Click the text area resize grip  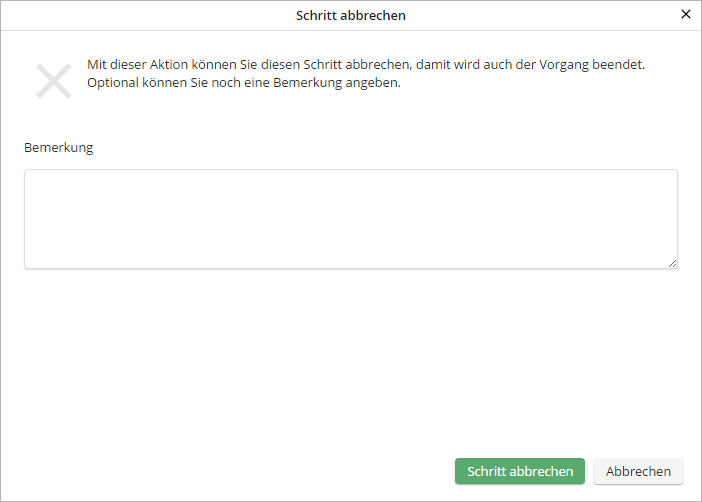[672, 264]
